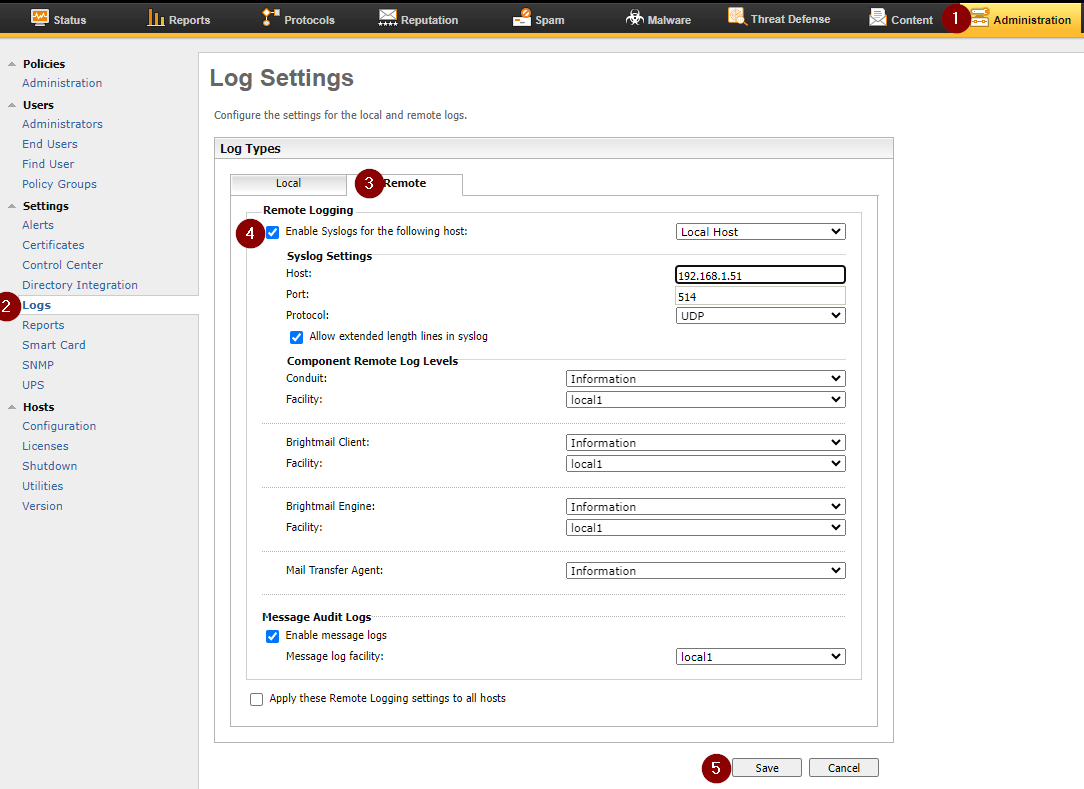Click the Status monitor icon
This screenshot has height=789, width=1084.
[39, 18]
